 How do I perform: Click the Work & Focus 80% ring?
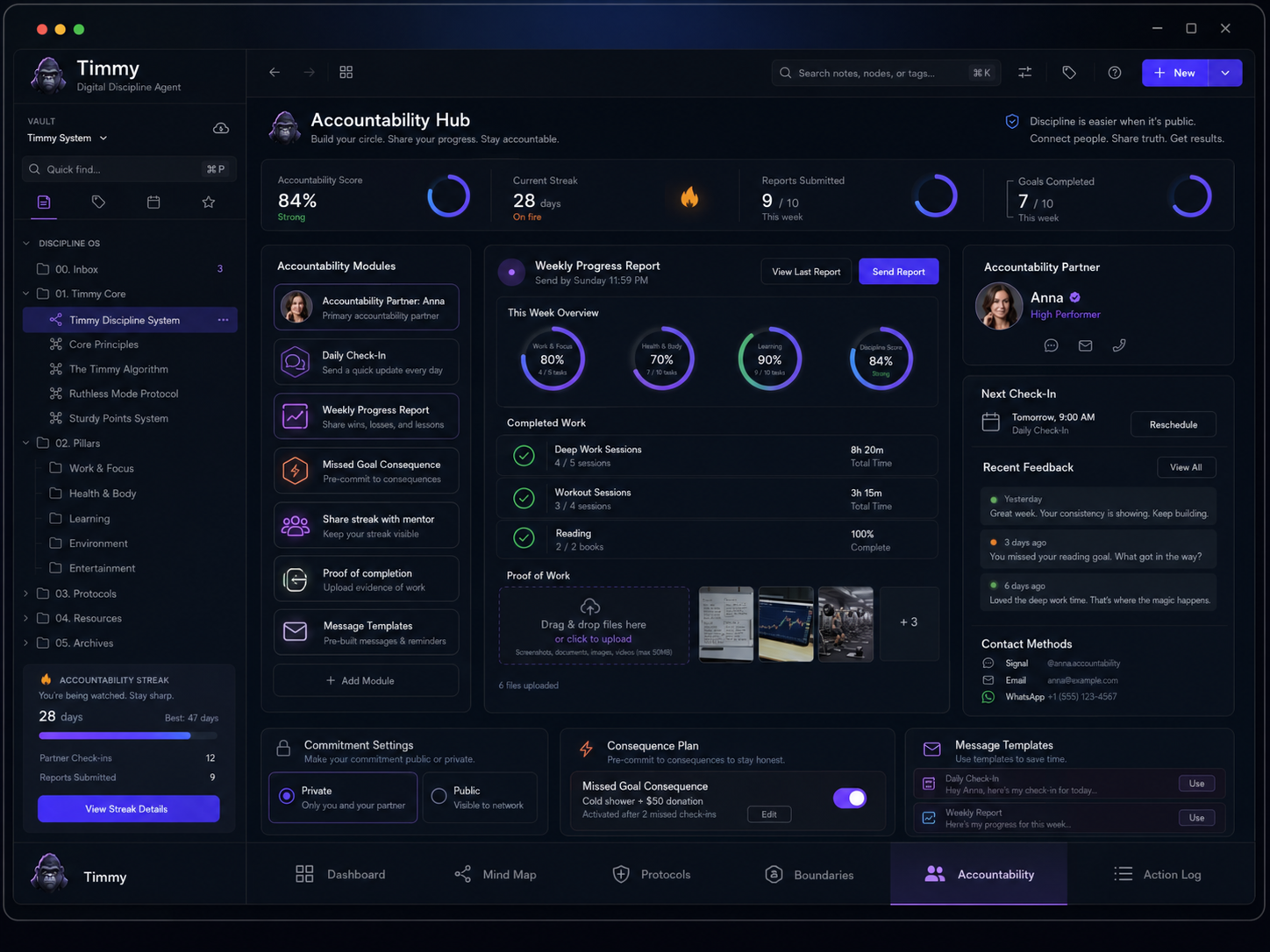553,359
